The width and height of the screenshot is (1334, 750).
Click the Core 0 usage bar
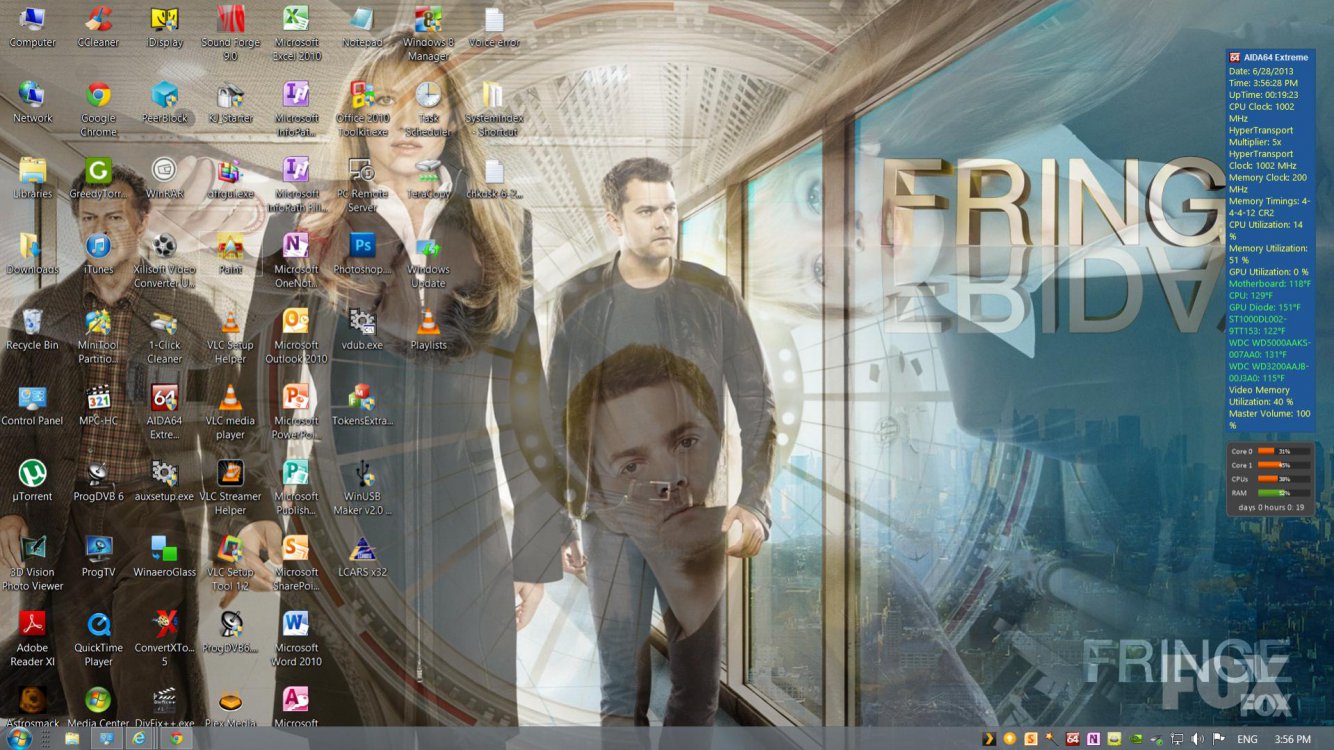(1284, 451)
